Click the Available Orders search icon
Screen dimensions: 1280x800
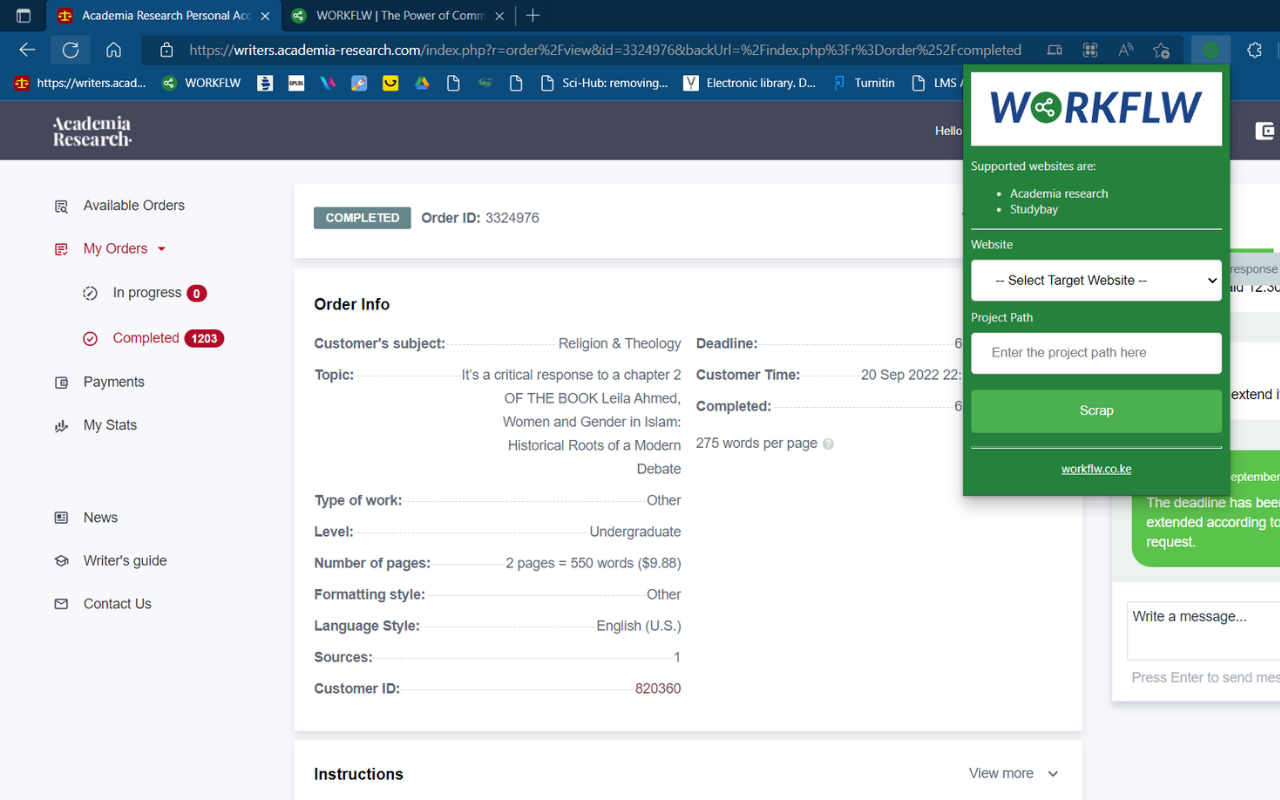[61, 206]
